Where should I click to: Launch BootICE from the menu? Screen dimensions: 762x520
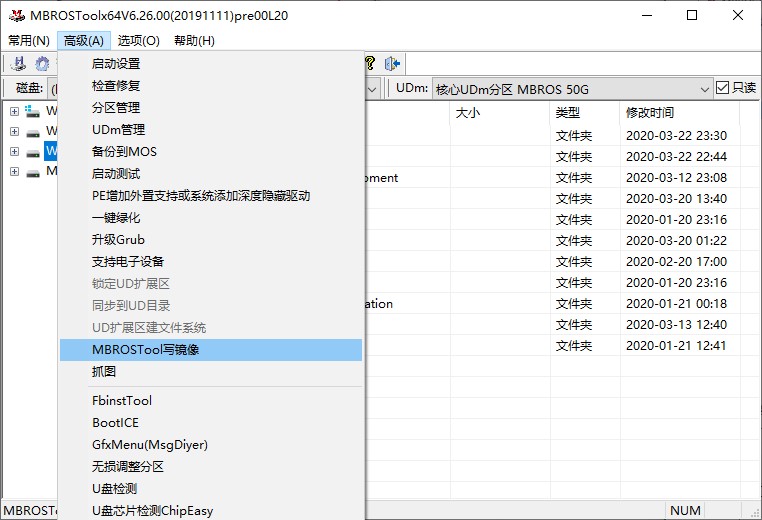211,423
